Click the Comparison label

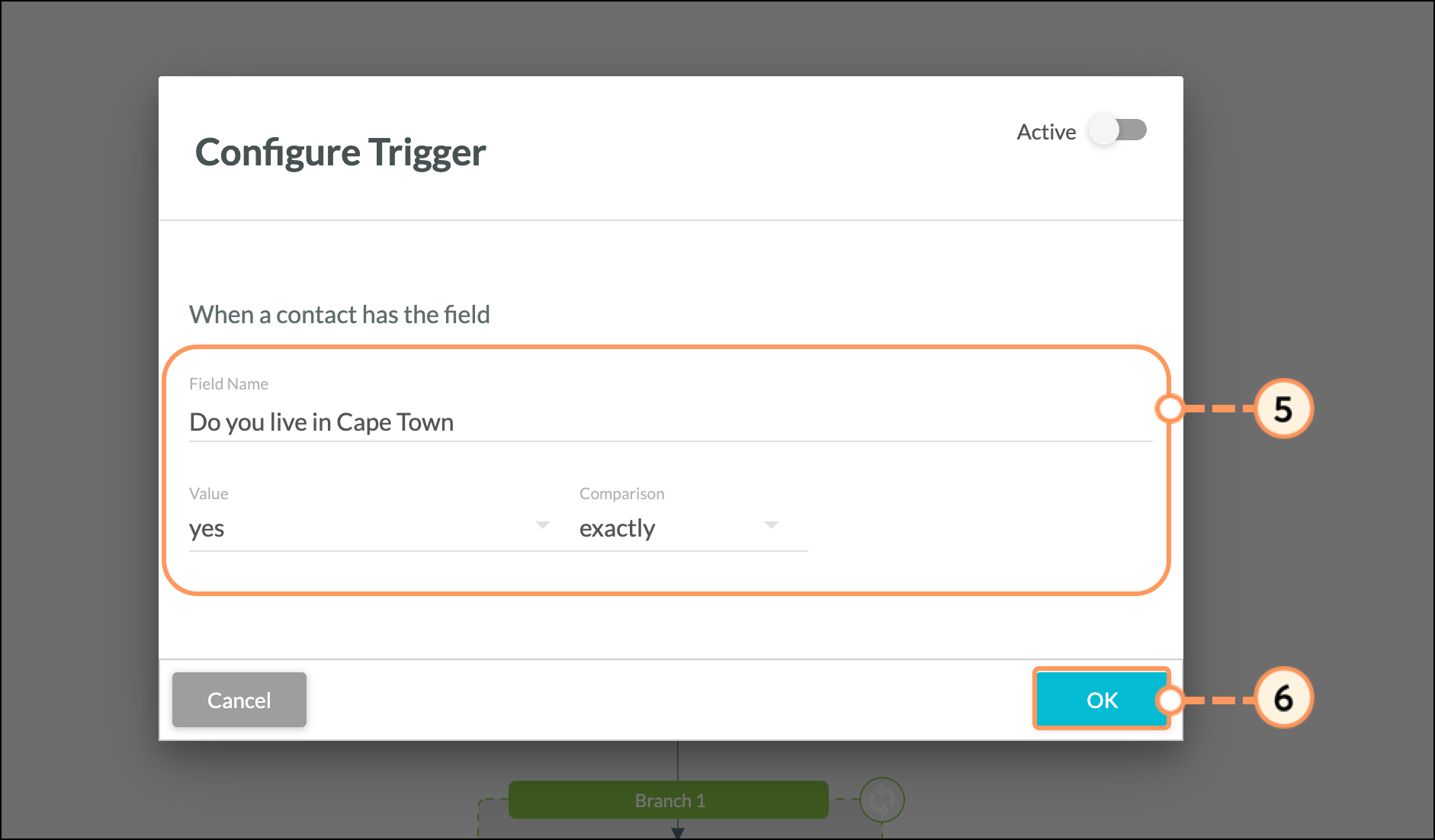622,493
